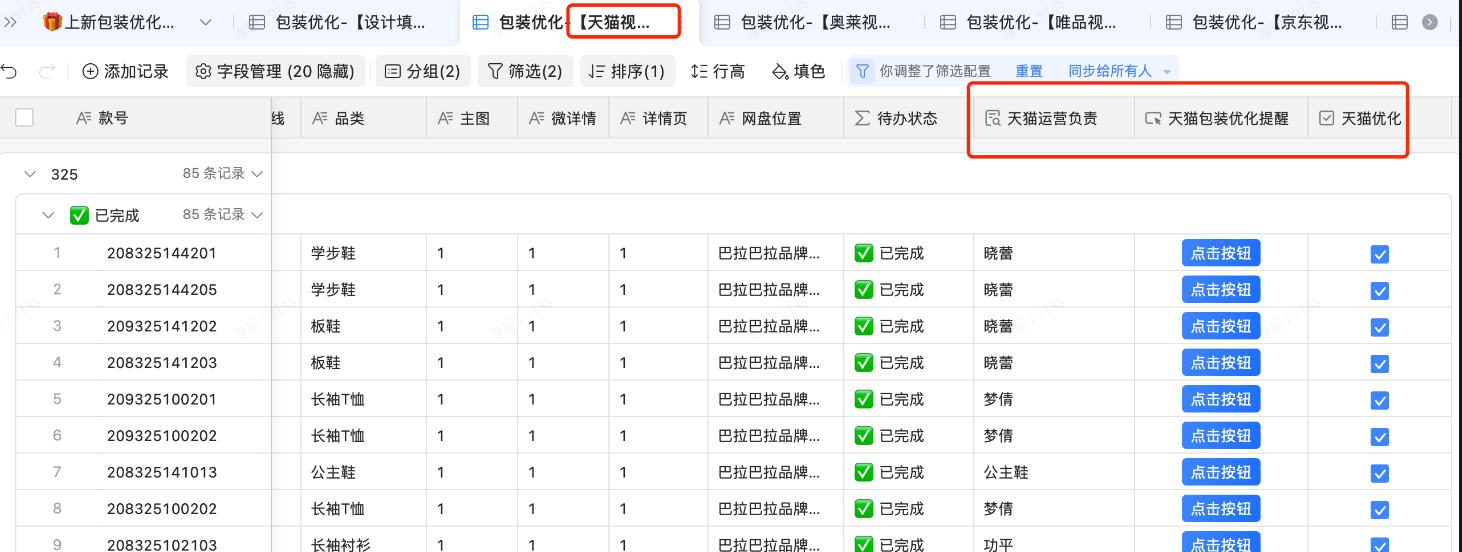The image size is (1462, 552).
Task: Click 添加记录 to add a record
Action: coord(125,72)
